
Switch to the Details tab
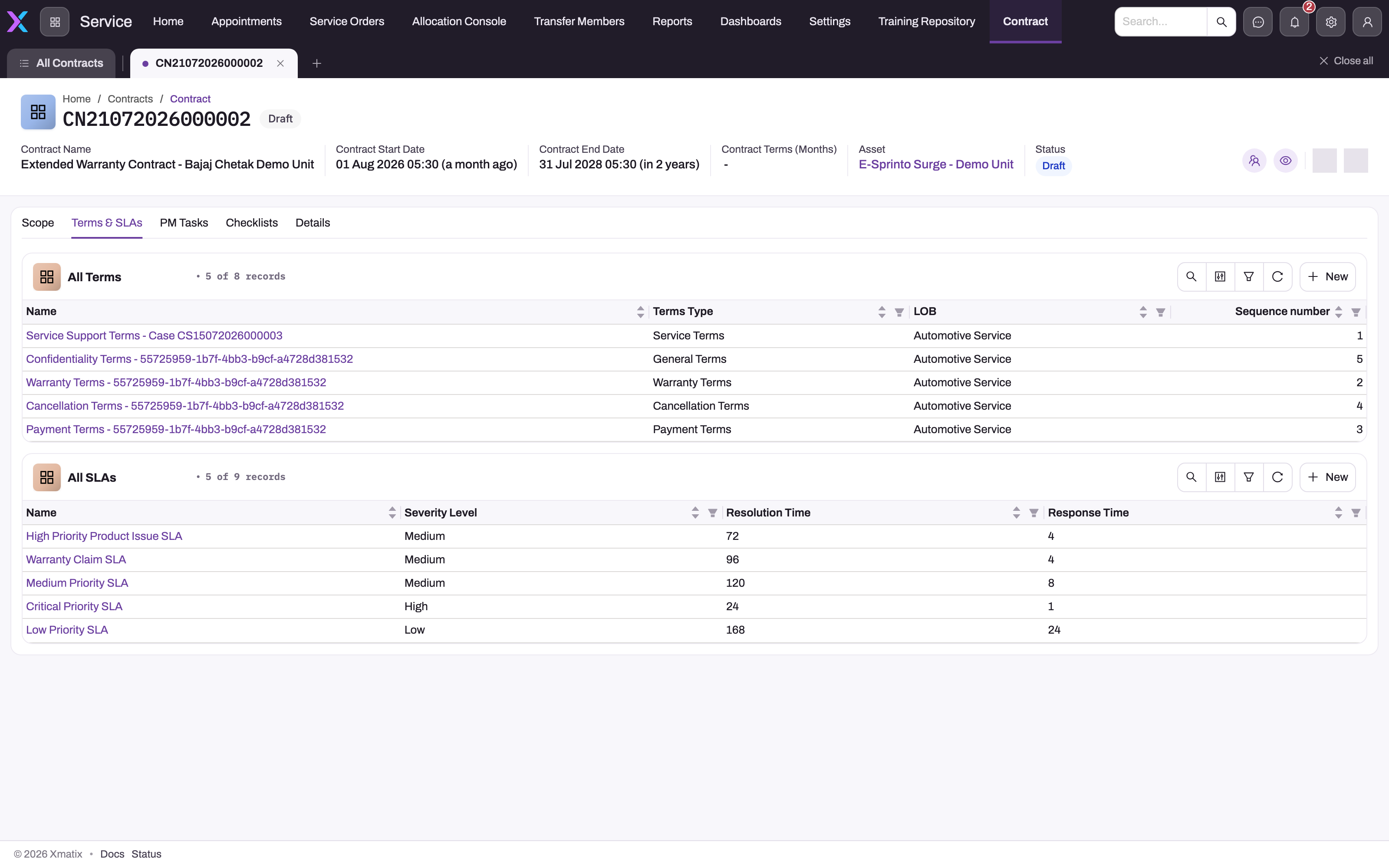pos(313,223)
